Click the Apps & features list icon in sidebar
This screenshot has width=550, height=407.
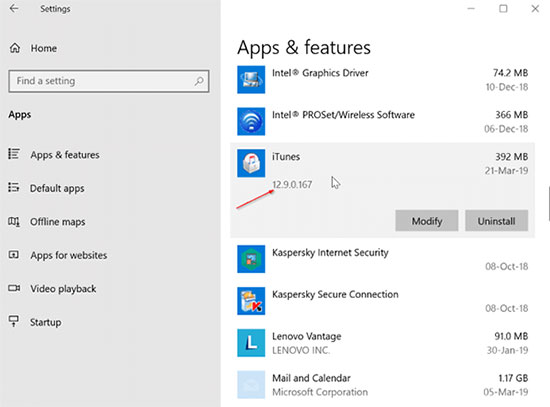14,154
